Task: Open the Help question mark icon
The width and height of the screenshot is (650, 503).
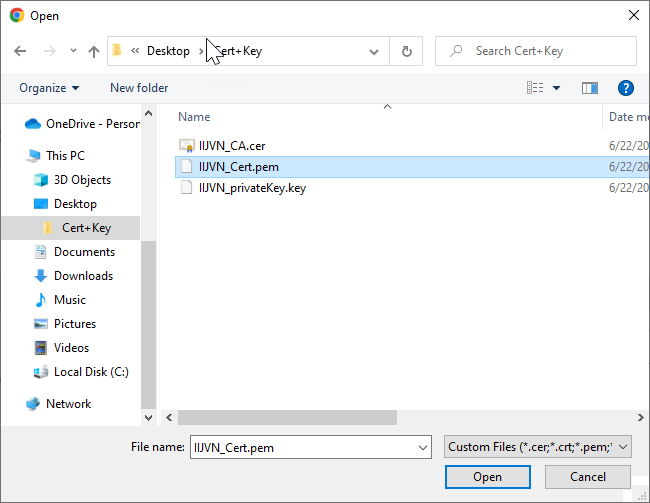Action: (626, 88)
